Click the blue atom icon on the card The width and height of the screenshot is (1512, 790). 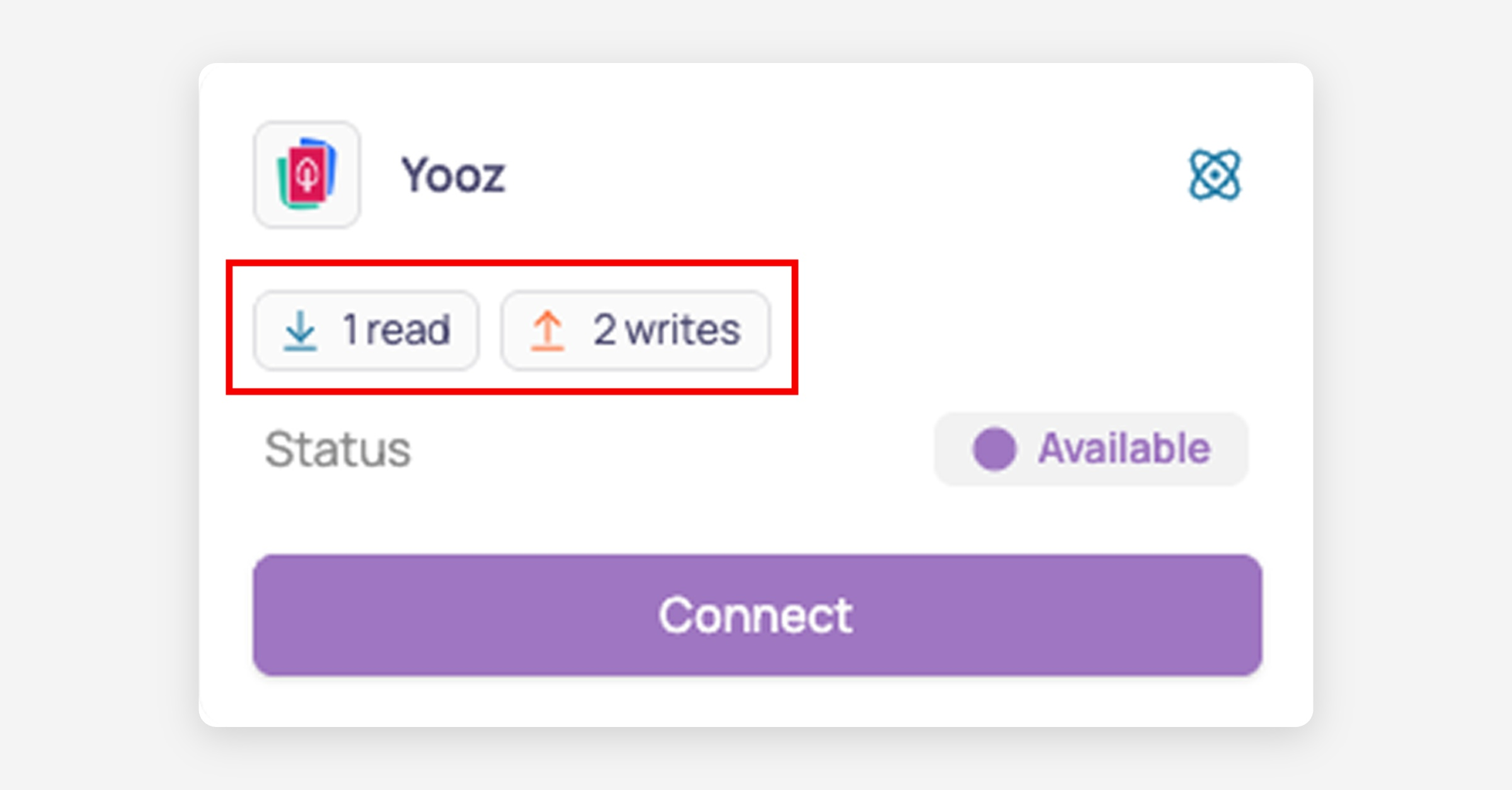[1214, 175]
